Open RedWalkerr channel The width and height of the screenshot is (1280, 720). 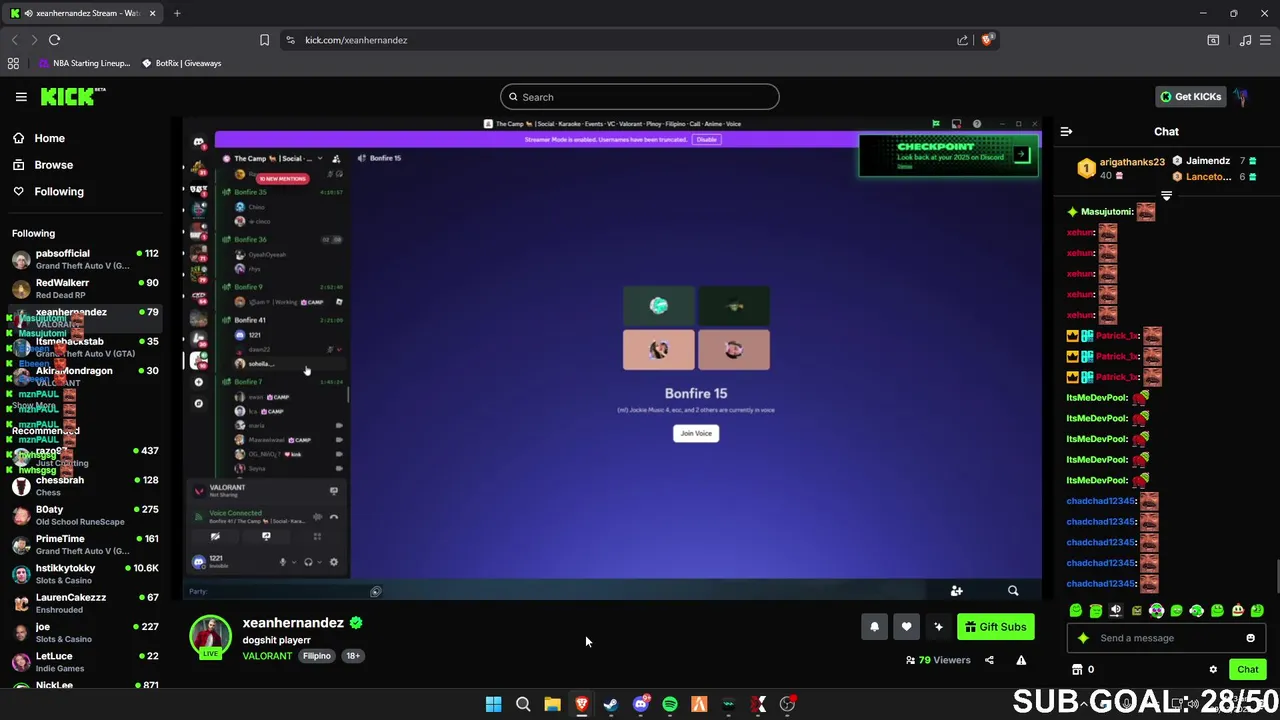84,289
